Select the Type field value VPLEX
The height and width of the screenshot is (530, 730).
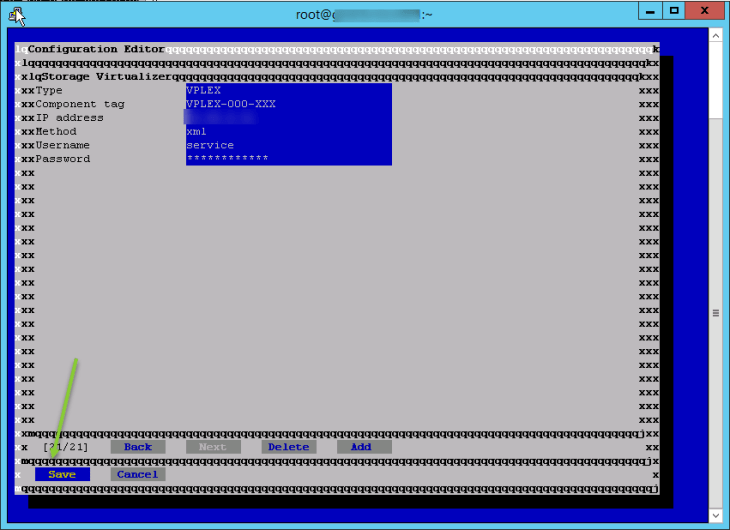tap(289, 90)
